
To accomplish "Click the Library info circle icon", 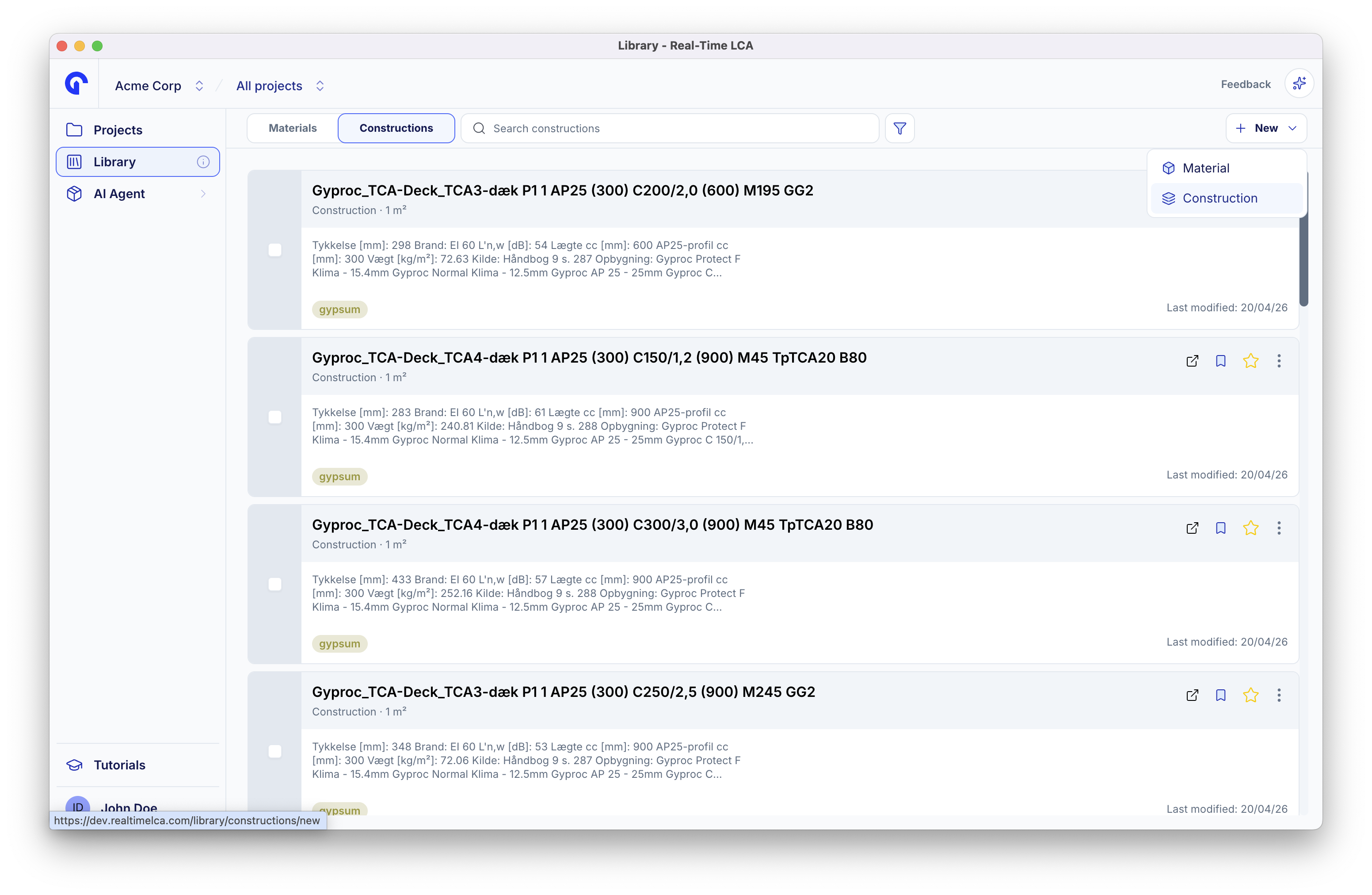I will click(203, 162).
